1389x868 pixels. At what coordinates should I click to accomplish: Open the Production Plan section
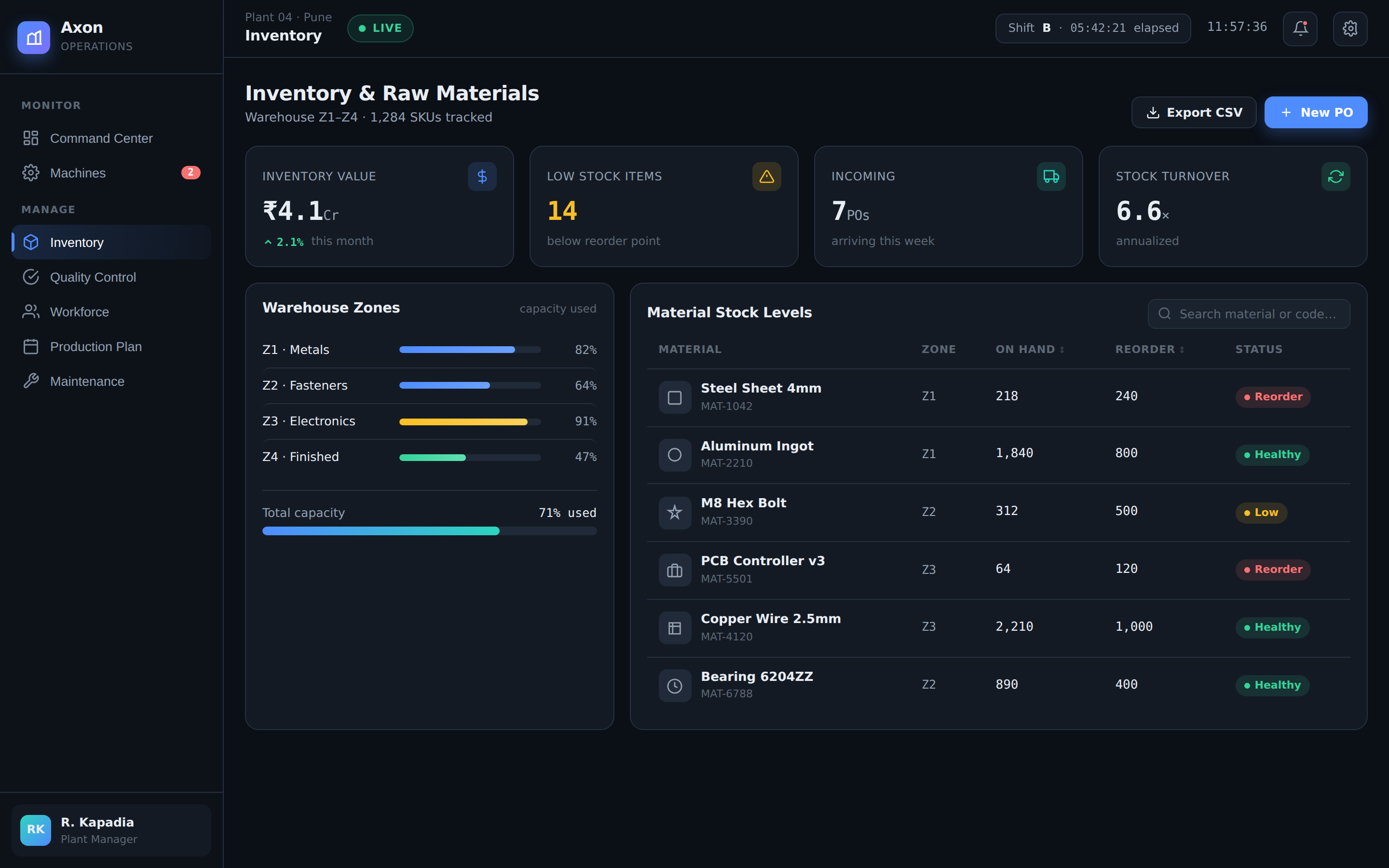pyautogui.click(x=111, y=347)
